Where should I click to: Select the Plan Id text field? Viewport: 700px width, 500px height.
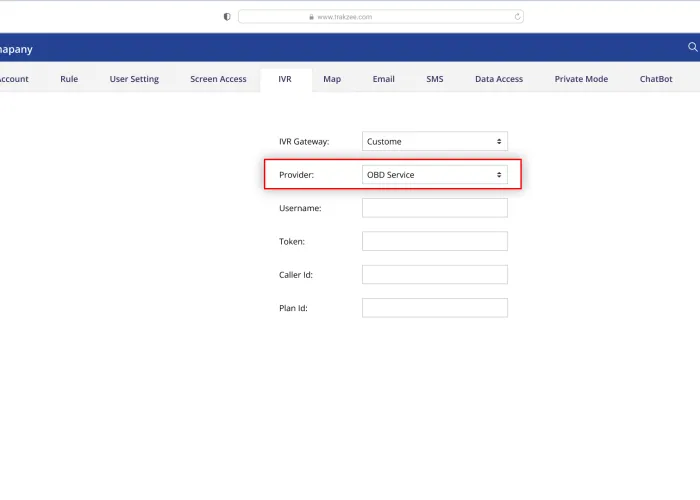[434, 308]
